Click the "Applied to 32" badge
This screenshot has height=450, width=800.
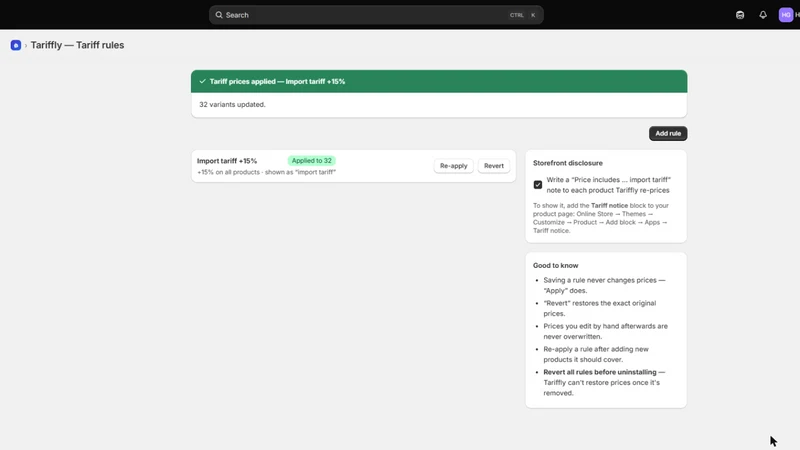coord(311,161)
